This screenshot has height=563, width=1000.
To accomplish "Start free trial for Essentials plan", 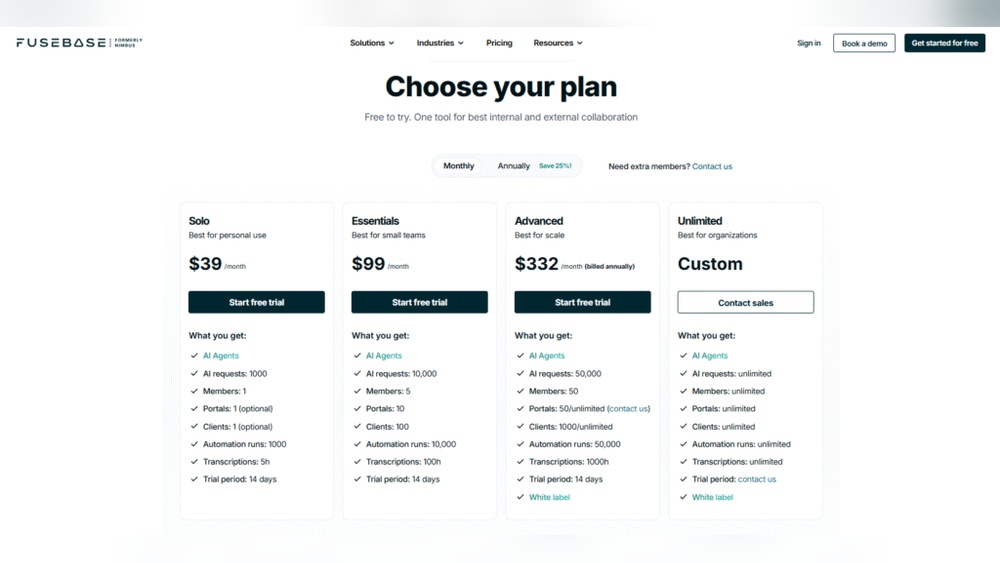I will pyautogui.click(x=420, y=302).
